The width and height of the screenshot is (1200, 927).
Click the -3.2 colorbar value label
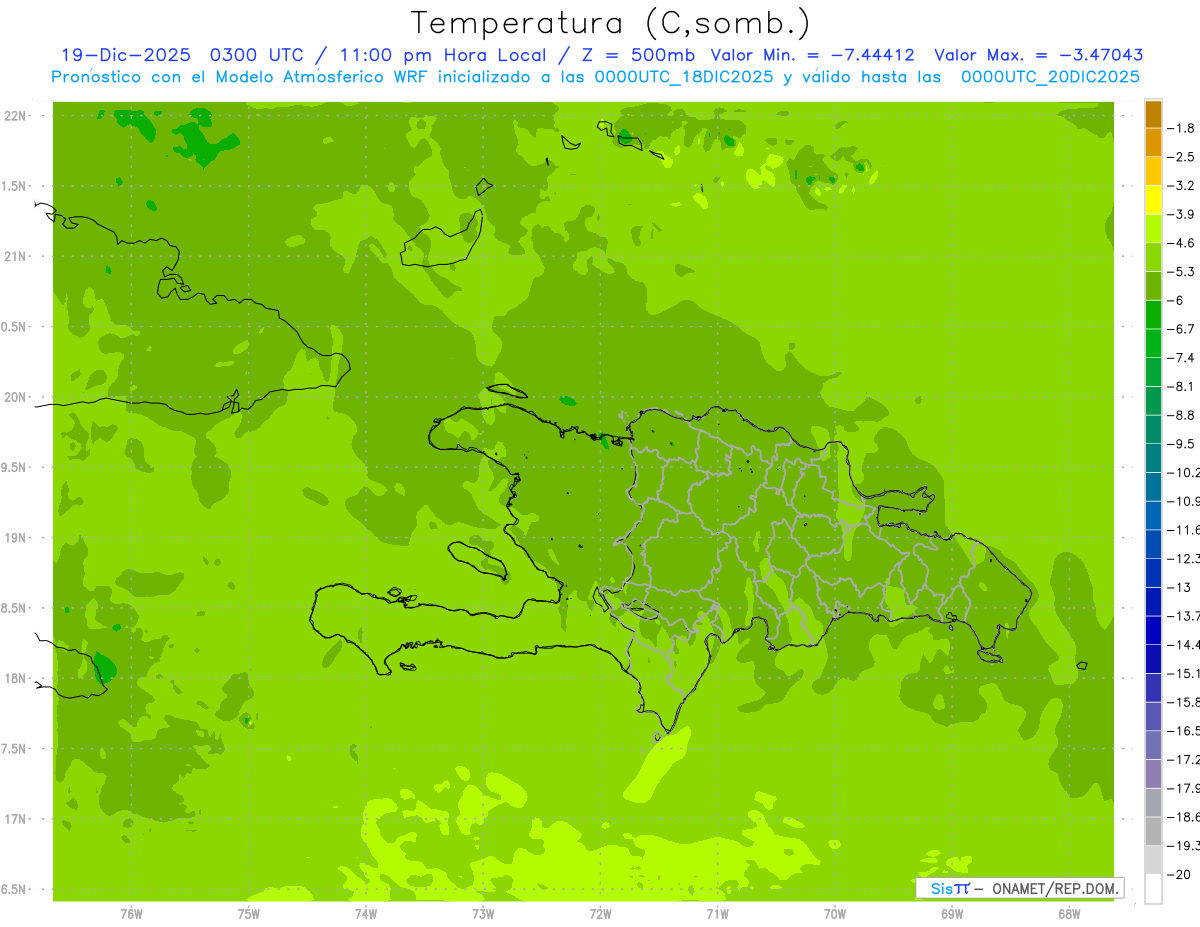[1181, 186]
